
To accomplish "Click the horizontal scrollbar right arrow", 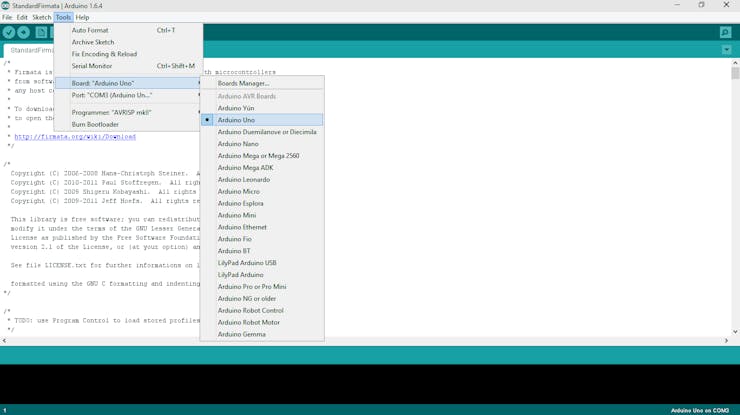I will point(726,341).
